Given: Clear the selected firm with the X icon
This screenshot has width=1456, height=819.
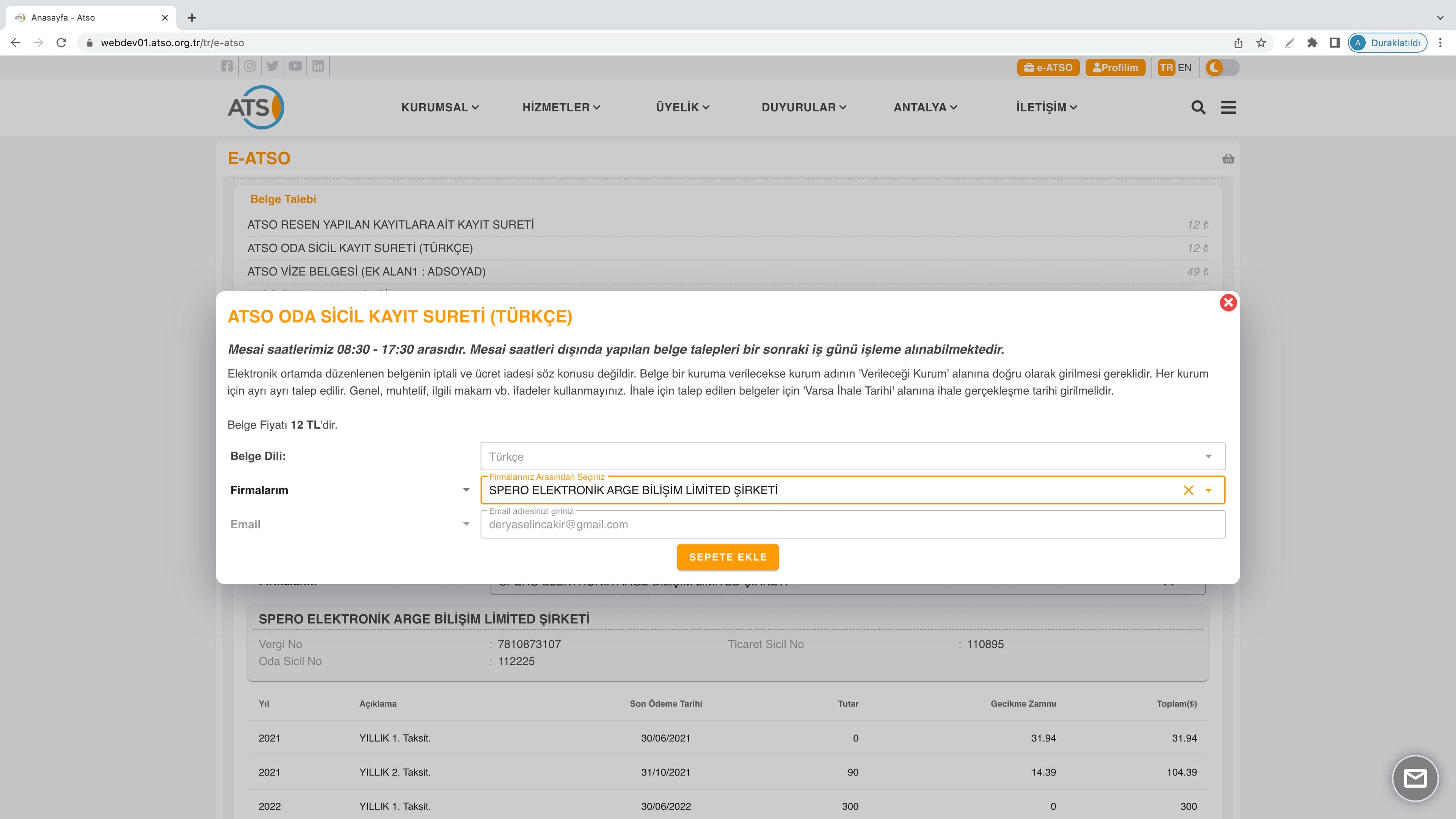Looking at the screenshot, I should 1189,490.
